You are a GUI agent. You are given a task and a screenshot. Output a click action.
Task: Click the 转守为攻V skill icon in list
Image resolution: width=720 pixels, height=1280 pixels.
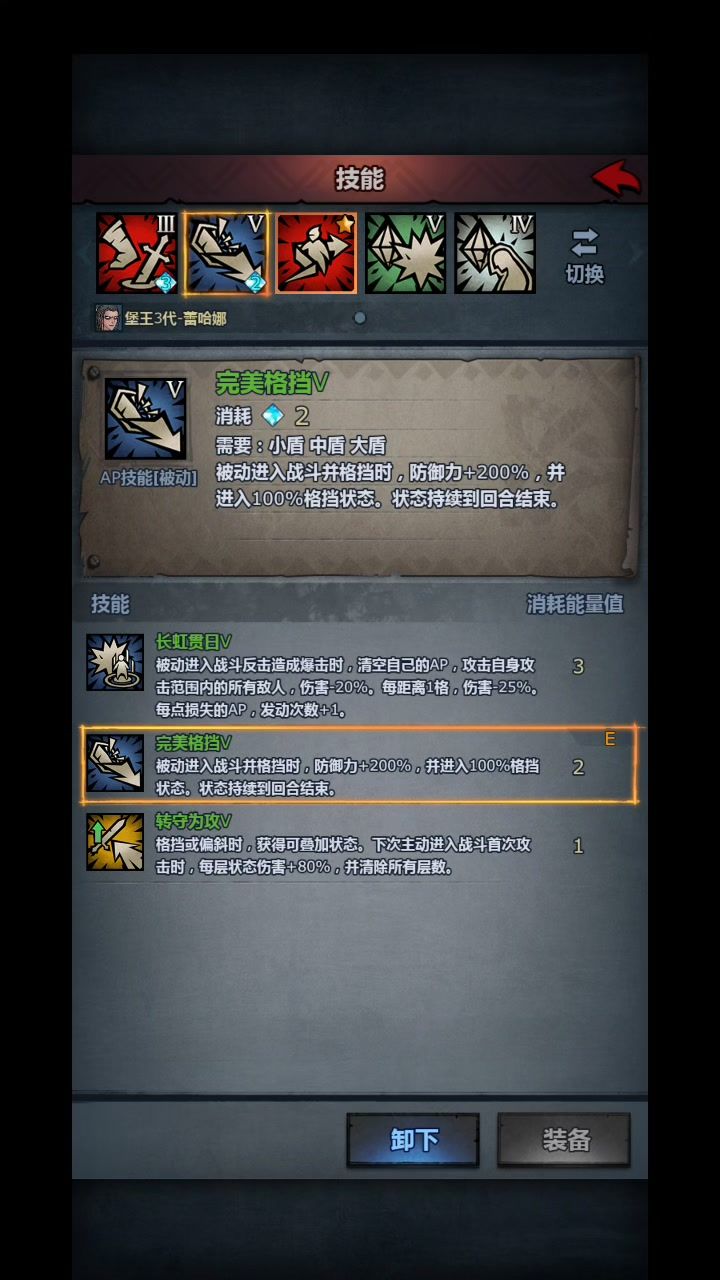pyautogui.click(x=115, y=842)
